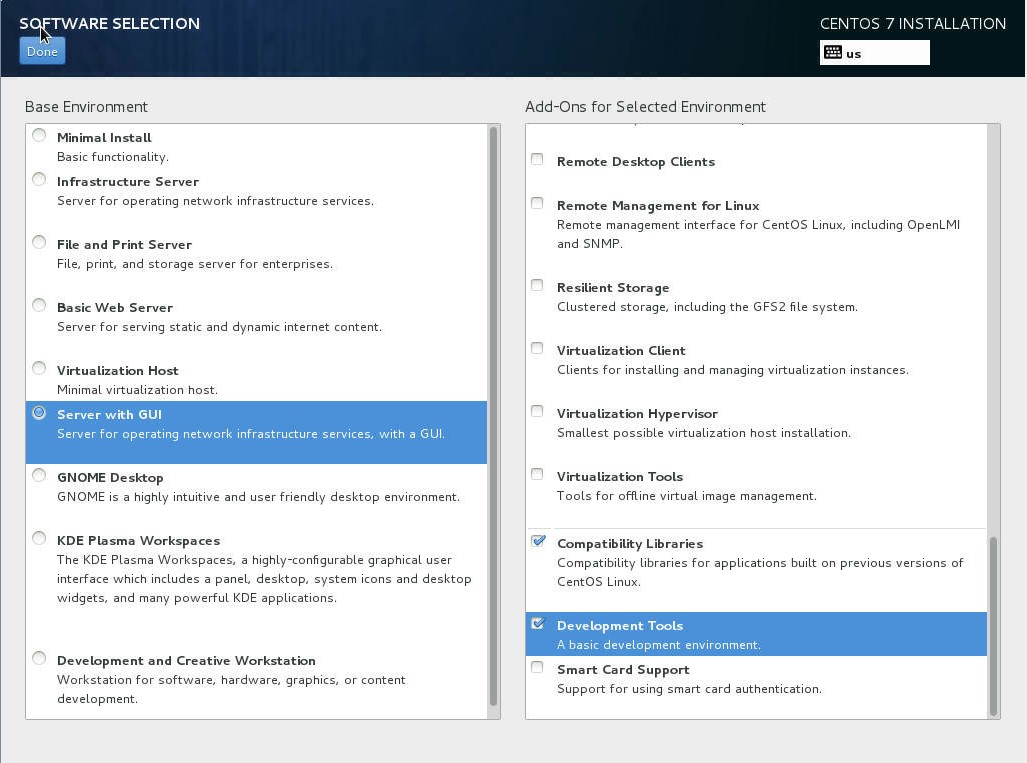This screenshot has height=763, width=1027.
Task: Choose Infrastructure Server base environment
Action: [x=39, y=180]
